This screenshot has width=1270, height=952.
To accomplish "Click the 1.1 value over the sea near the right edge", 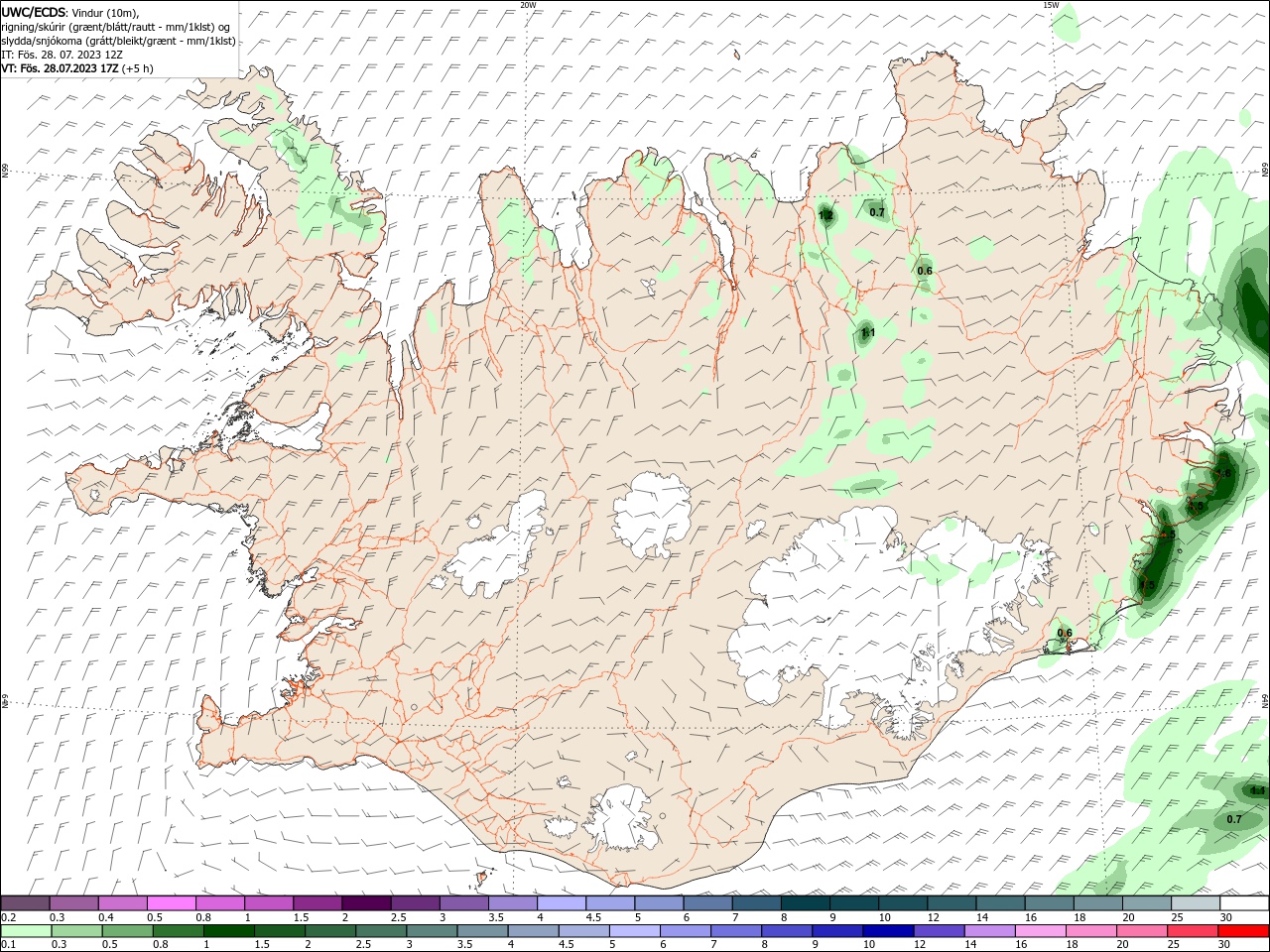I will coord(1258,790).
